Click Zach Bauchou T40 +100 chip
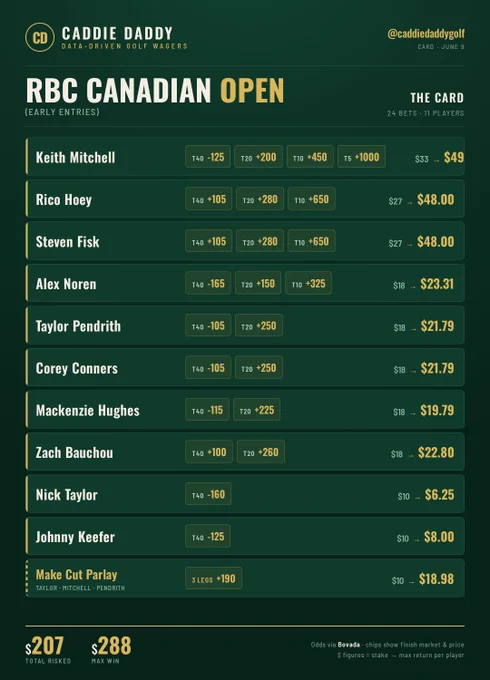This screenshot has width=490, height=680. [209, 452]
